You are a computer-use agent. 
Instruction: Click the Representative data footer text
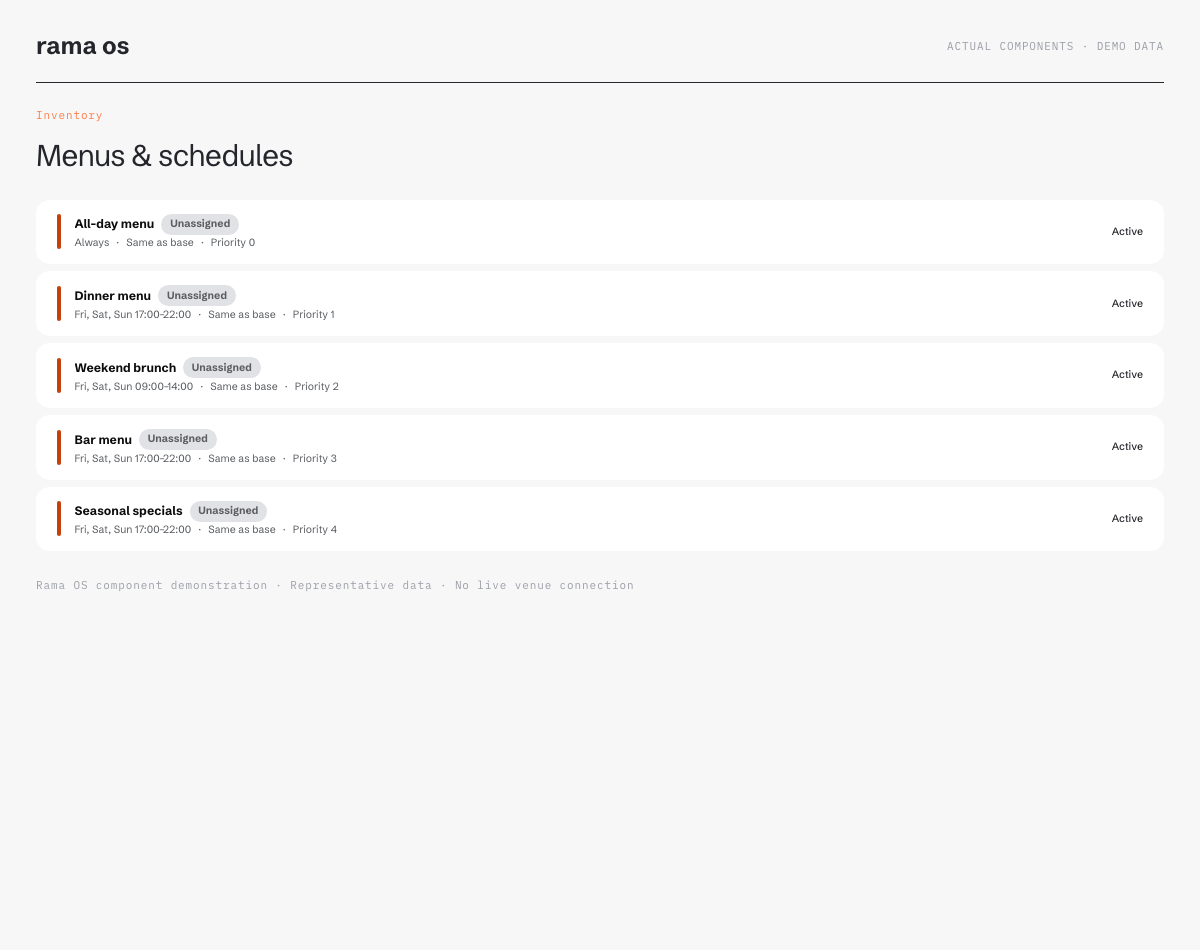pos(361,586)
